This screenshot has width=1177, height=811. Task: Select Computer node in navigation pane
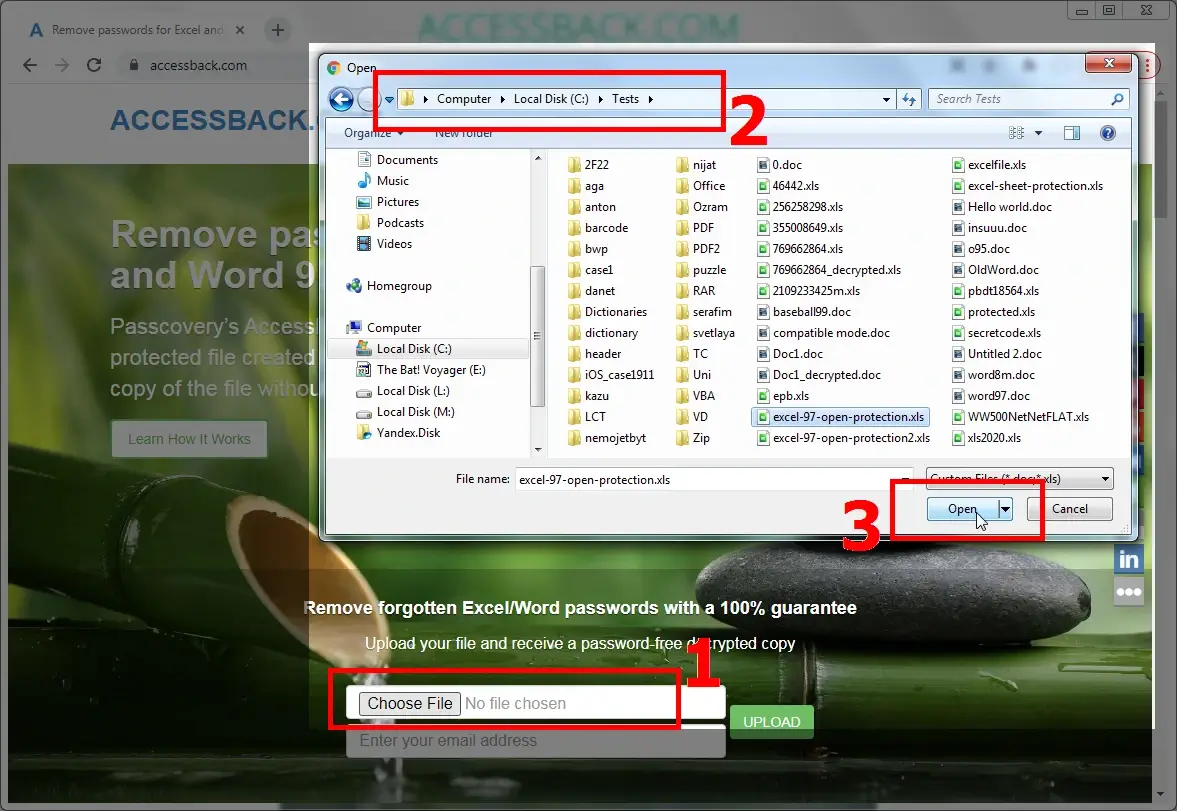(x=384, y=327)
